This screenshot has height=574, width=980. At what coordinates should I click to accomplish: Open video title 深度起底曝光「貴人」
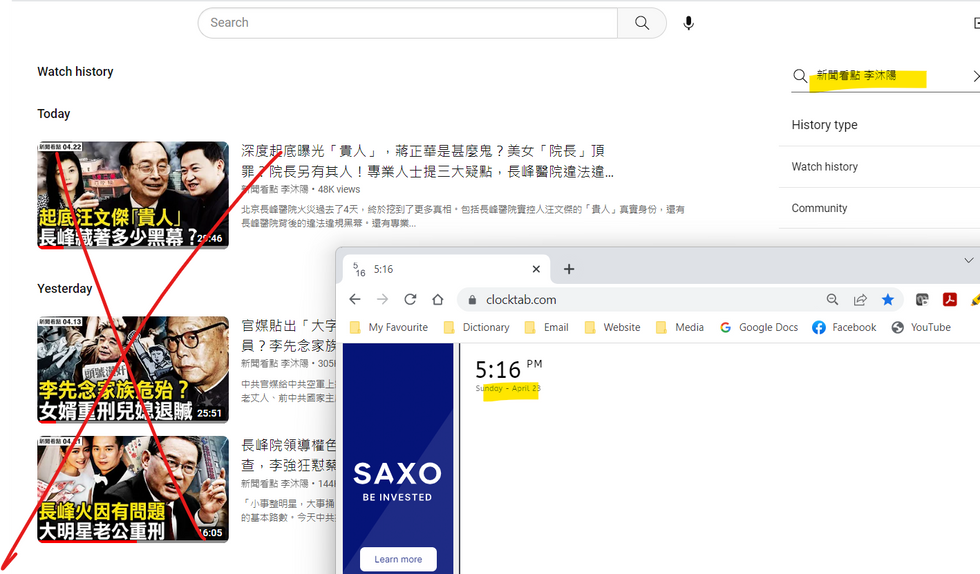coord(428,161)
